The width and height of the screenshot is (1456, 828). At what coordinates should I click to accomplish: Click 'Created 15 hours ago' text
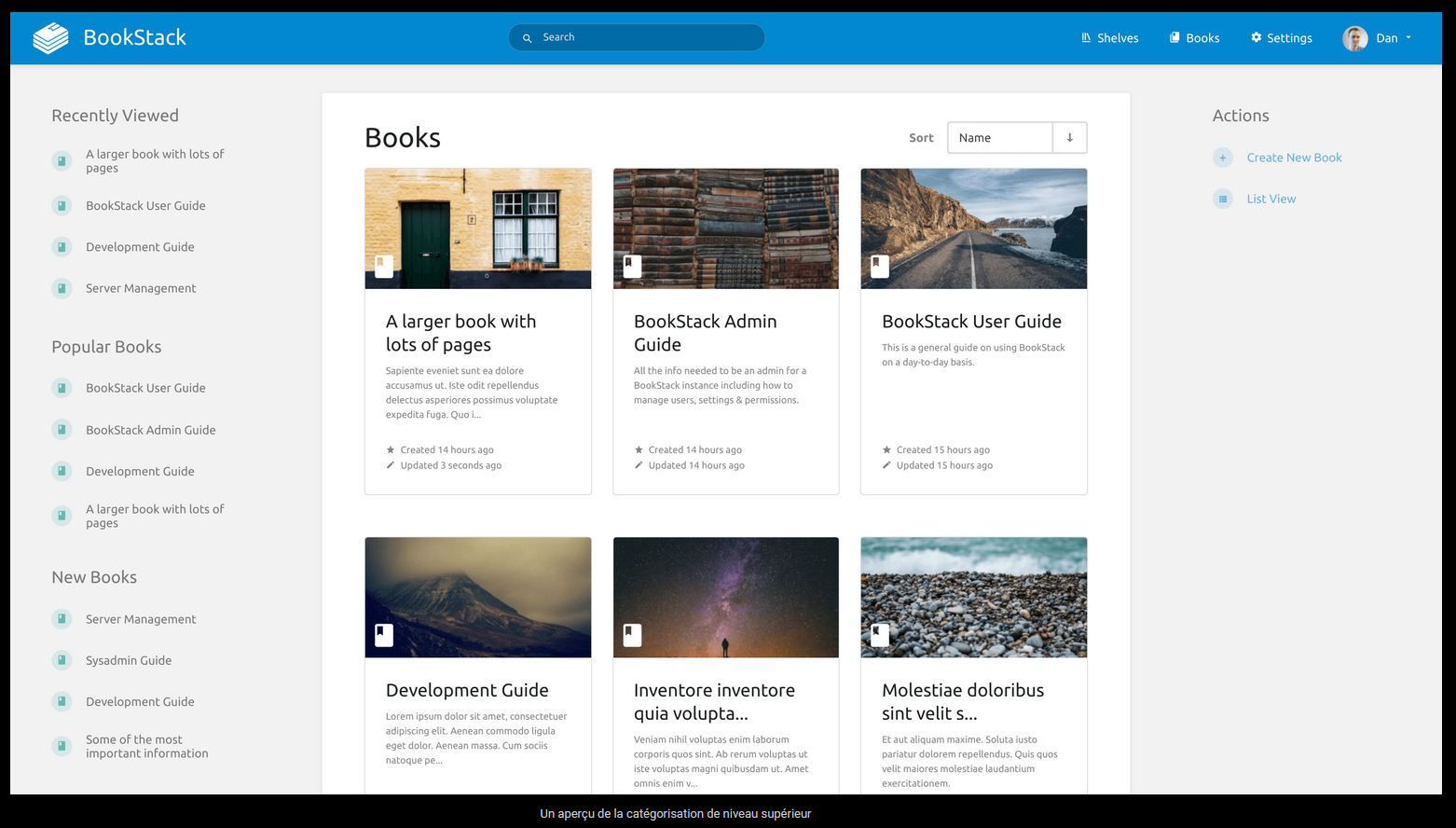[943, 449]
